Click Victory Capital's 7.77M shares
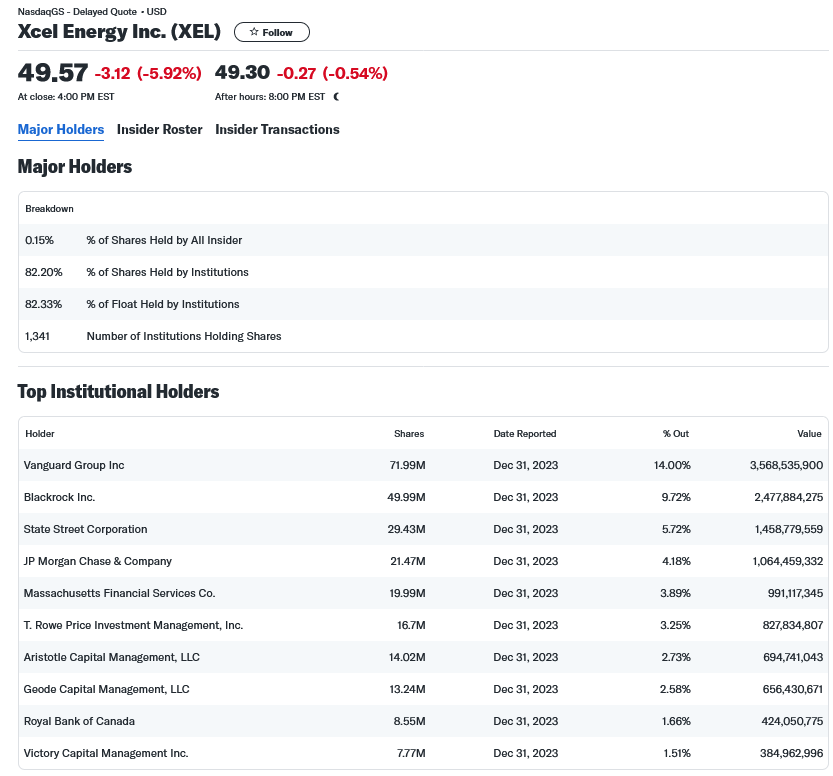The width and height of the screenshot is (833, 776). 411,753
